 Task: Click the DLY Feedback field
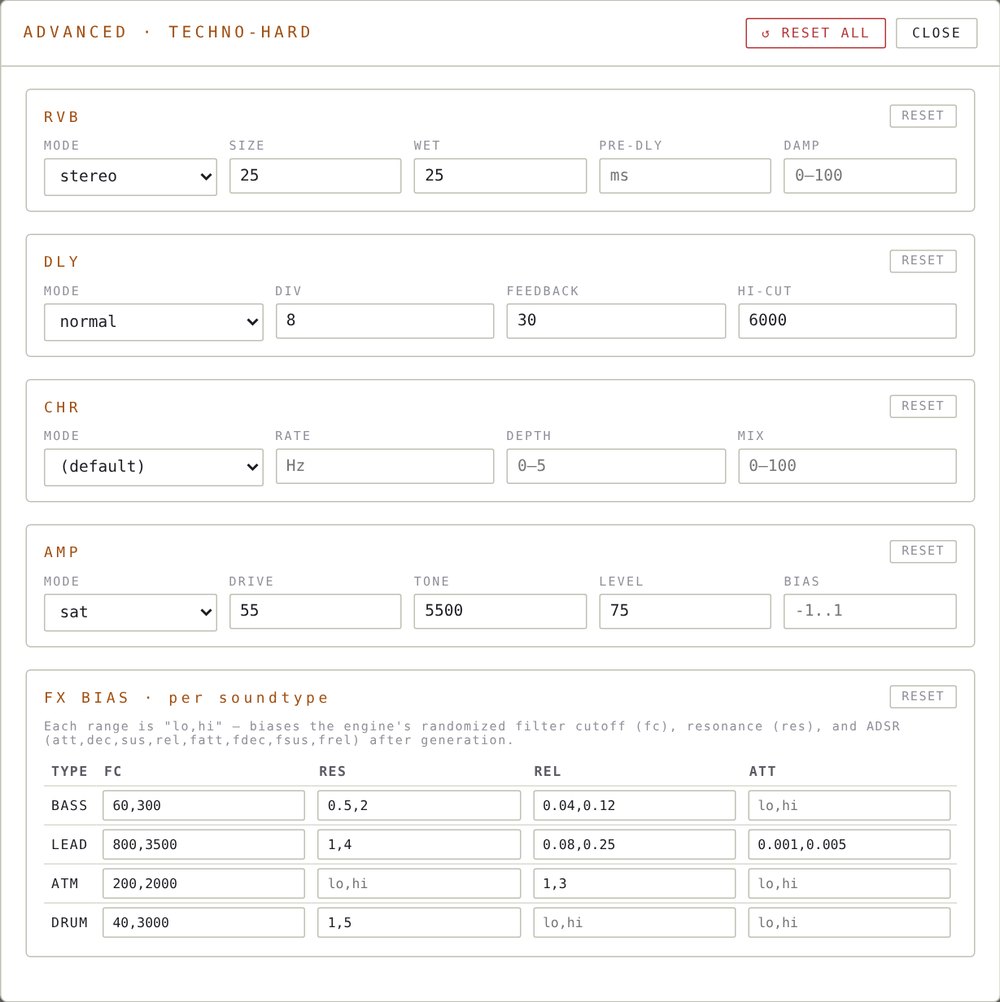click(x=616, y=321)
